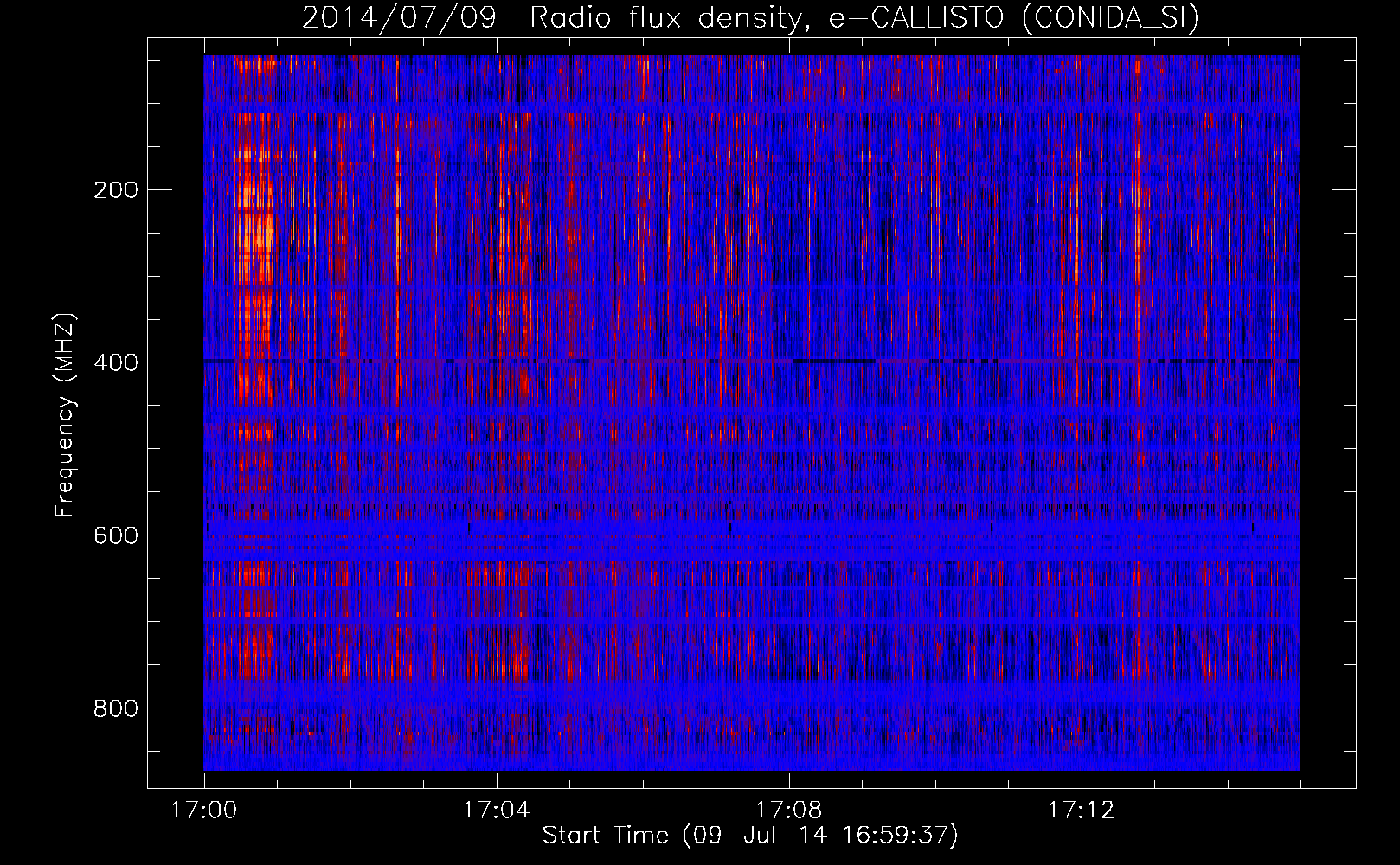Click the 400 frequency tick label
The height and width of the screenshot is (865, 1400).
click(x=116, y=362)
